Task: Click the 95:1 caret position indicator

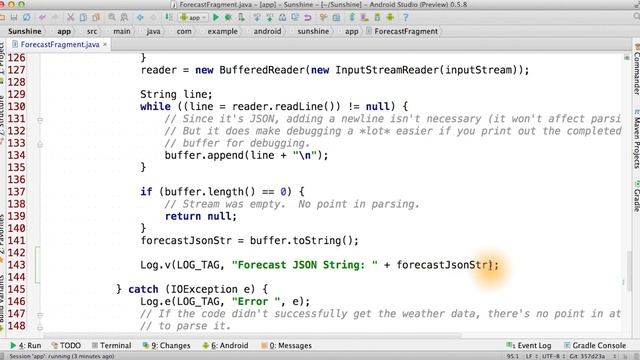Action: 513,356
